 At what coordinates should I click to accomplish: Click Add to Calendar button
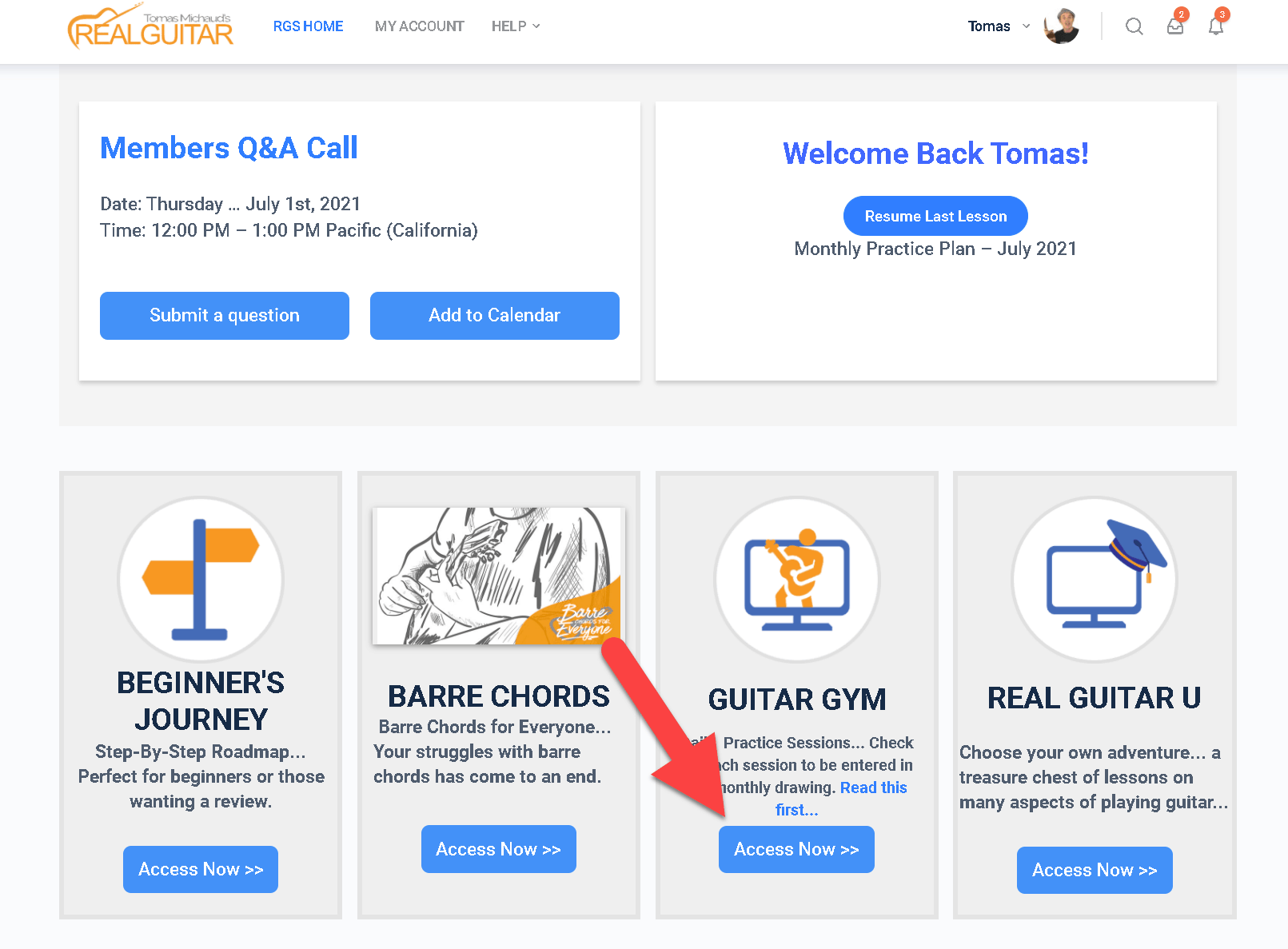pos(495,316)
